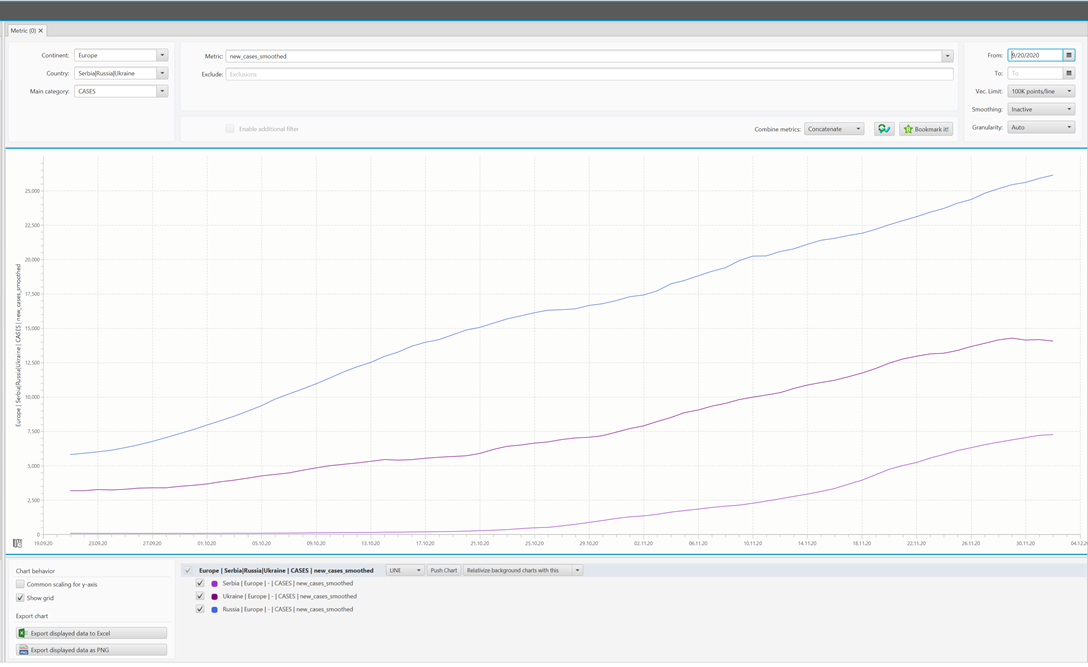
Task: Toggle the Russia series checkbox
Action: (x=200, y=609)
